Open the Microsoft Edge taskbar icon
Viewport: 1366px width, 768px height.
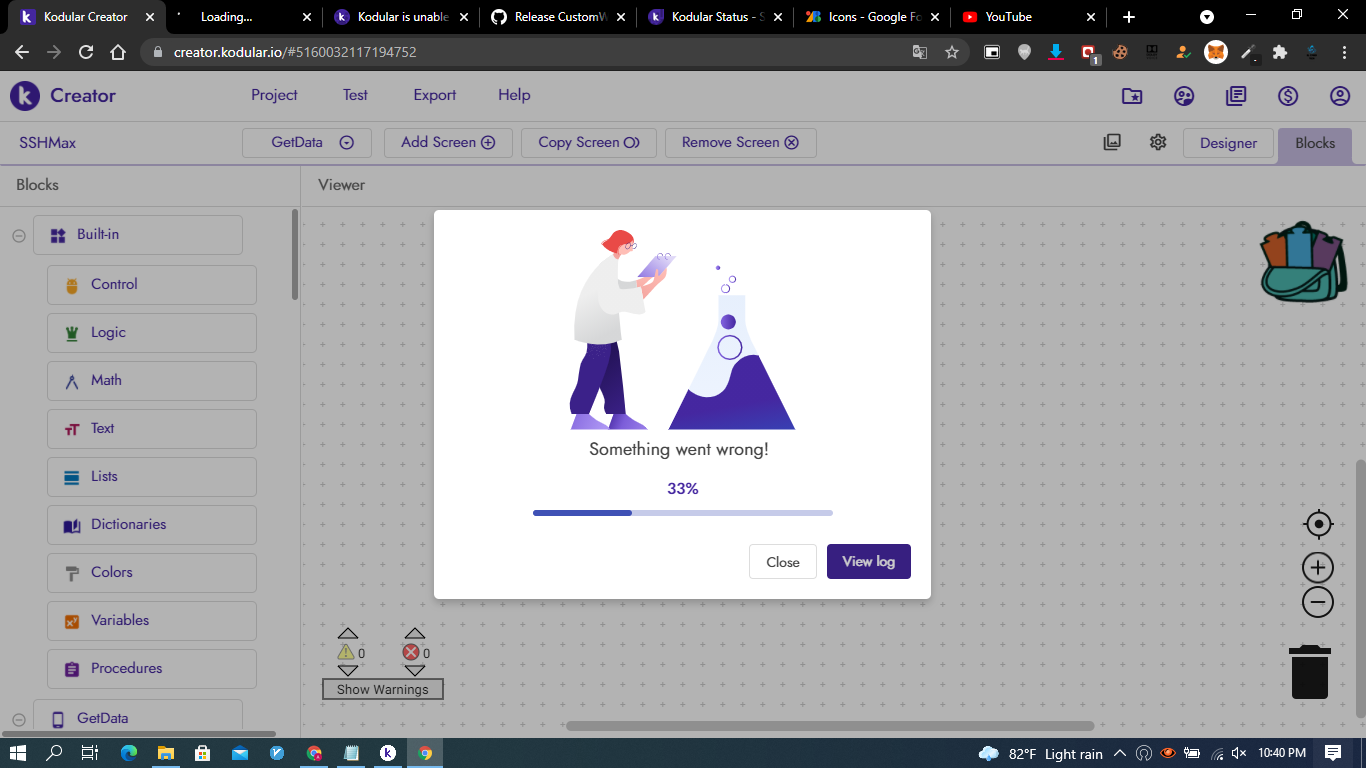pos(129,753)
